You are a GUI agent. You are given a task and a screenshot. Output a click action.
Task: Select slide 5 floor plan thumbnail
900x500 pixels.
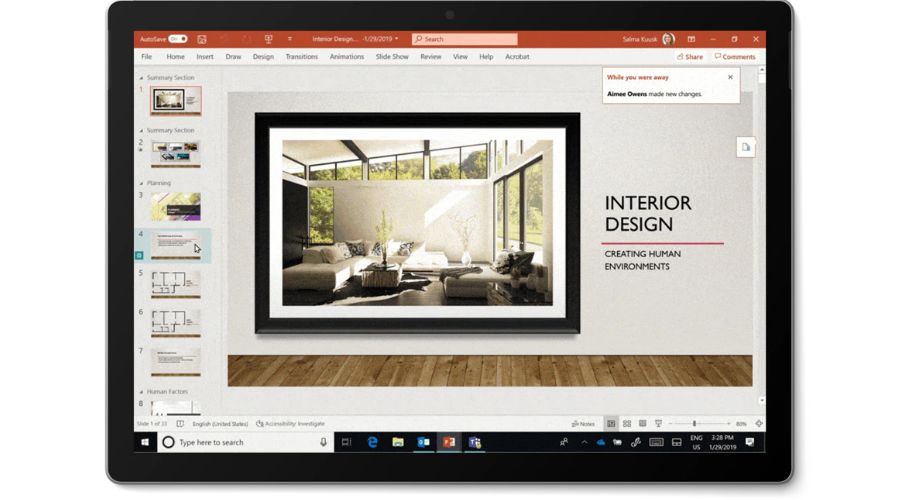[176, 284]
